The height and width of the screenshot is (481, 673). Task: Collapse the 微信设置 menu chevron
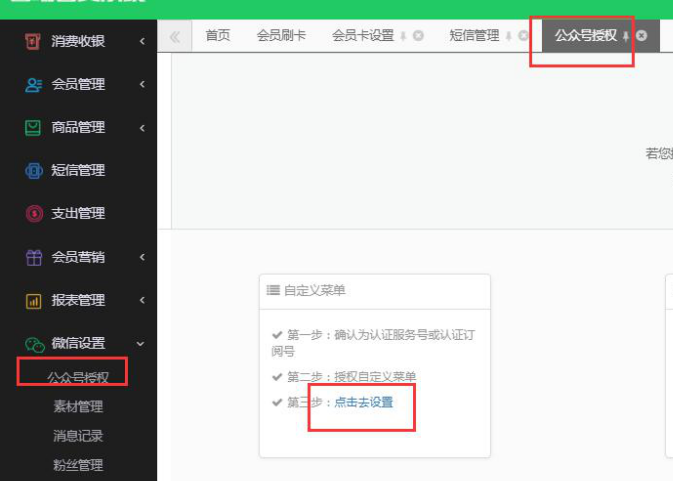coord(140,344)
